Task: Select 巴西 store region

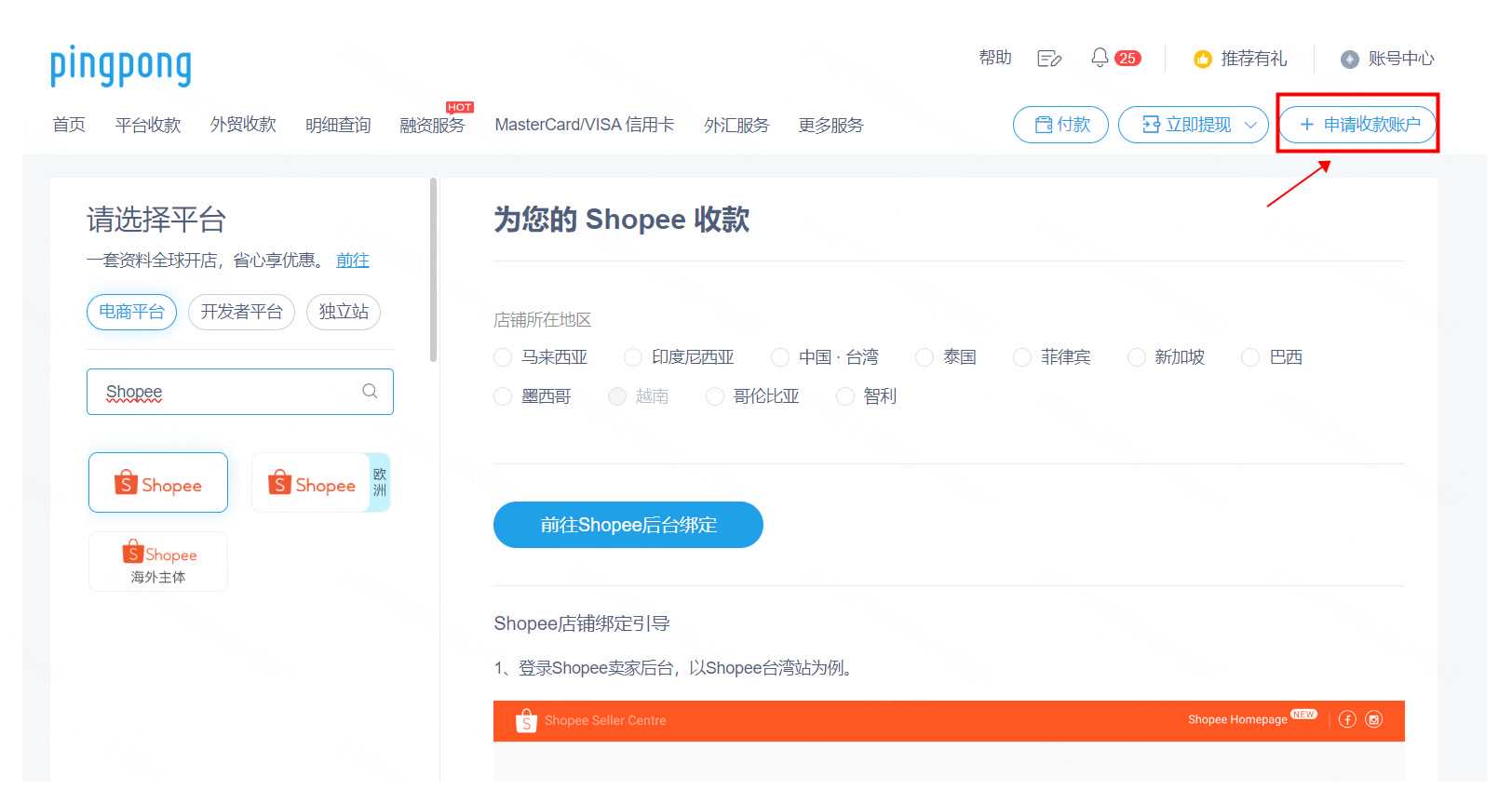Action: [x=1251, y=357]
